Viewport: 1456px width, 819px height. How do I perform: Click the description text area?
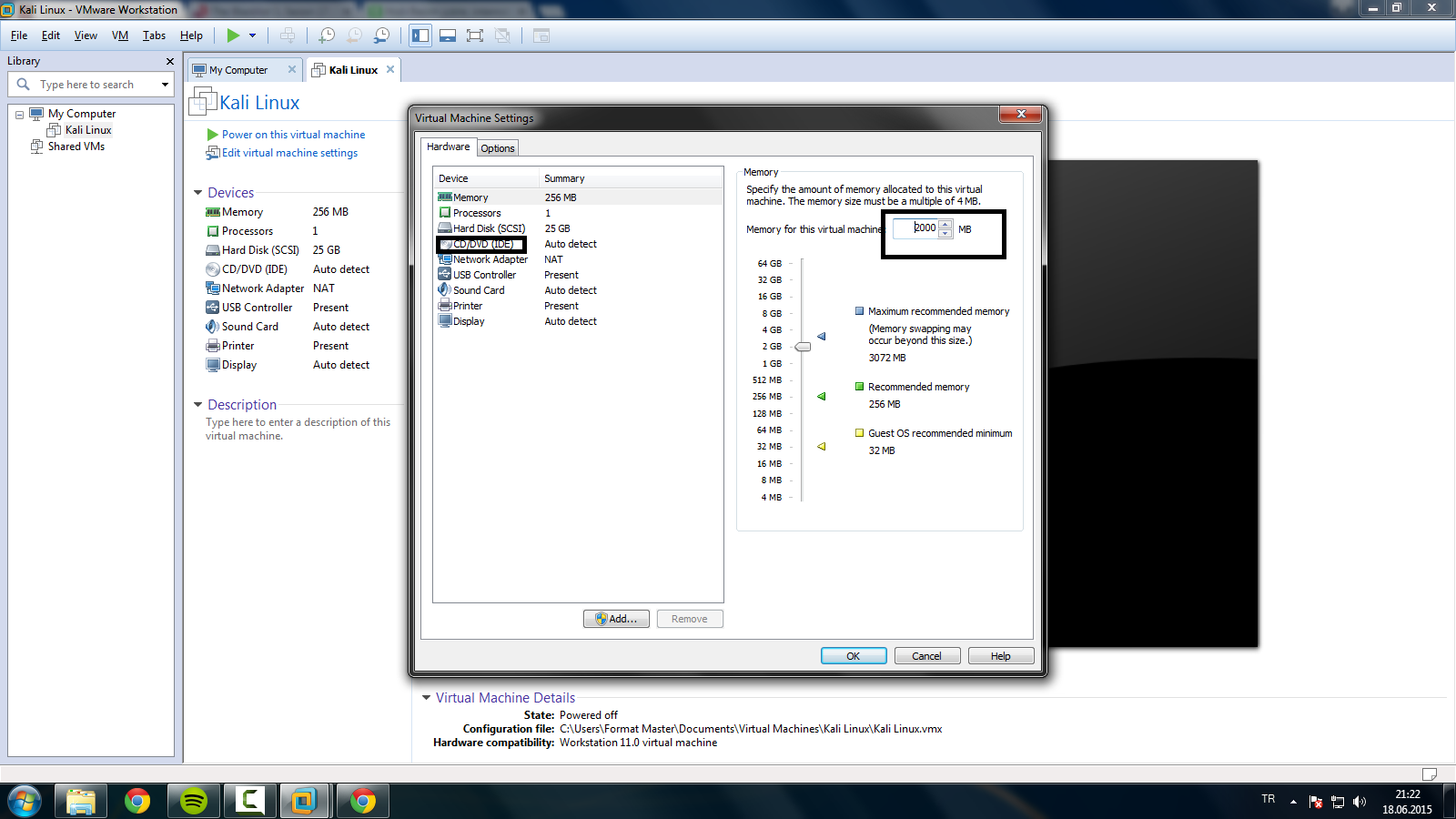coord(298,430)
